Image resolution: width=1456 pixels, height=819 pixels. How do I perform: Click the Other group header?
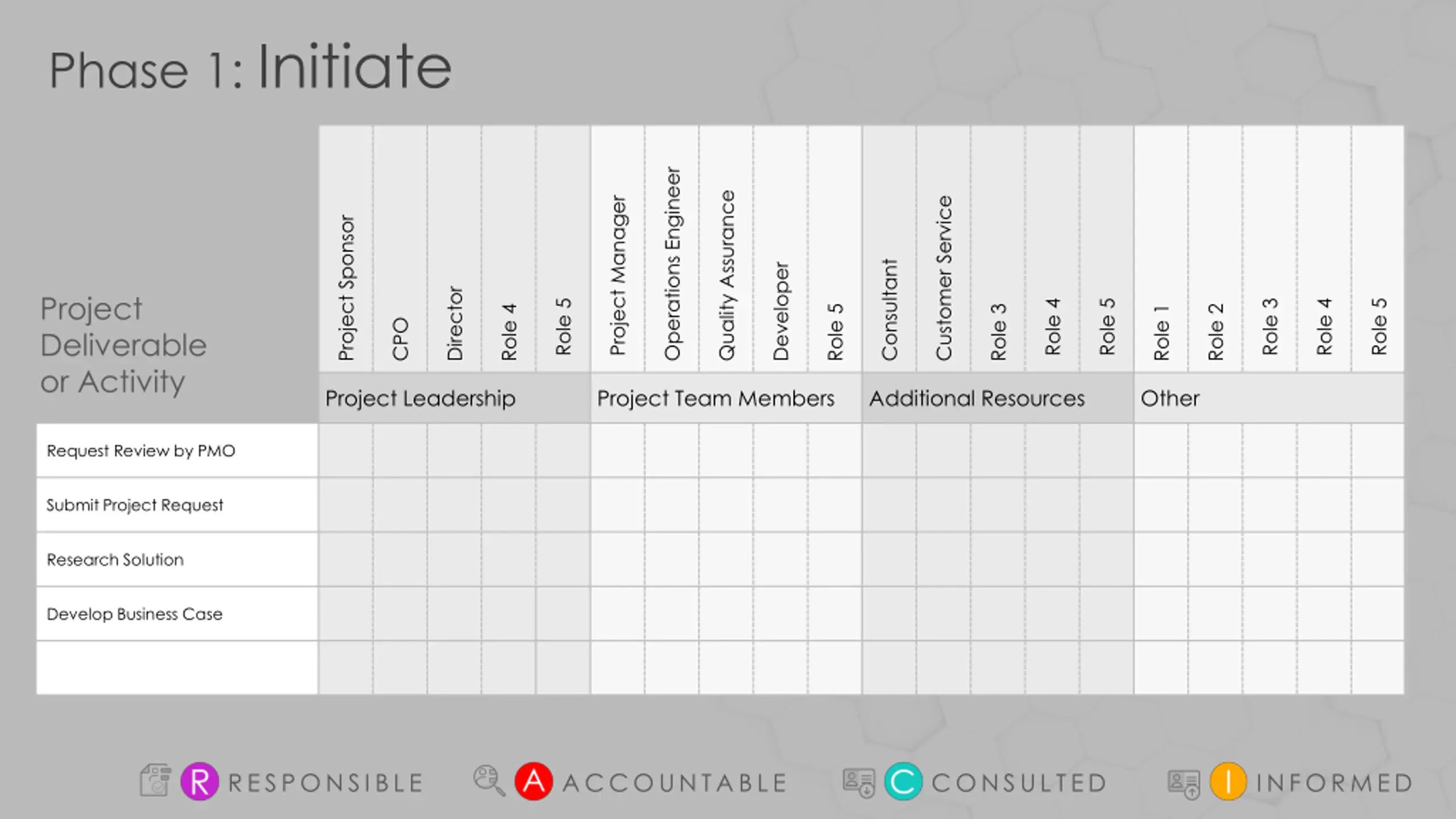point(1170,398)
